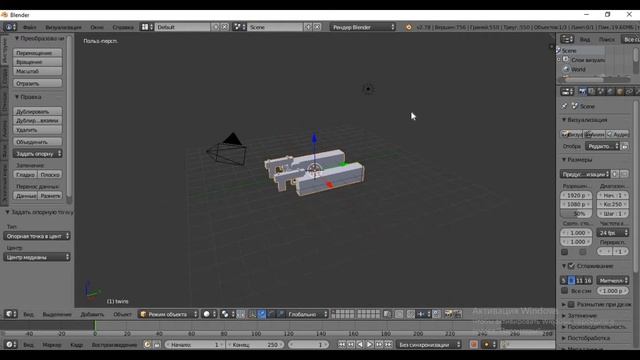Click the Blender logo in info header
The image size is (640, 360).
[x=409, y=27]
